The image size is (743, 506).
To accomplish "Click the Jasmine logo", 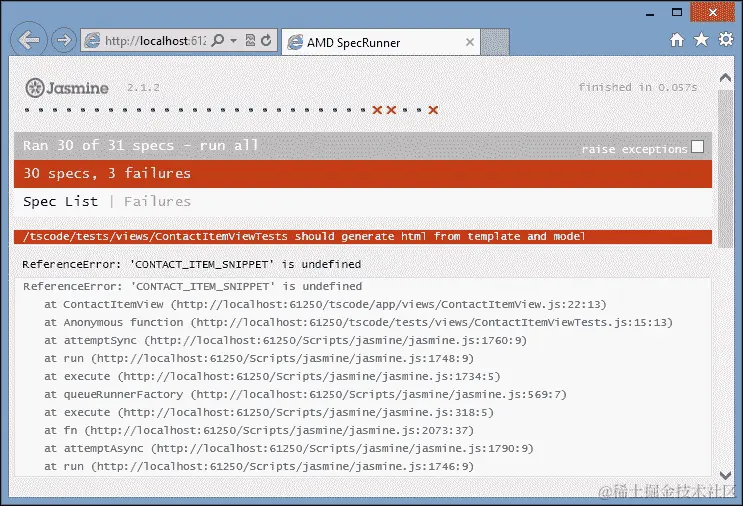I will pyautogui.click(x=67, y=88).
